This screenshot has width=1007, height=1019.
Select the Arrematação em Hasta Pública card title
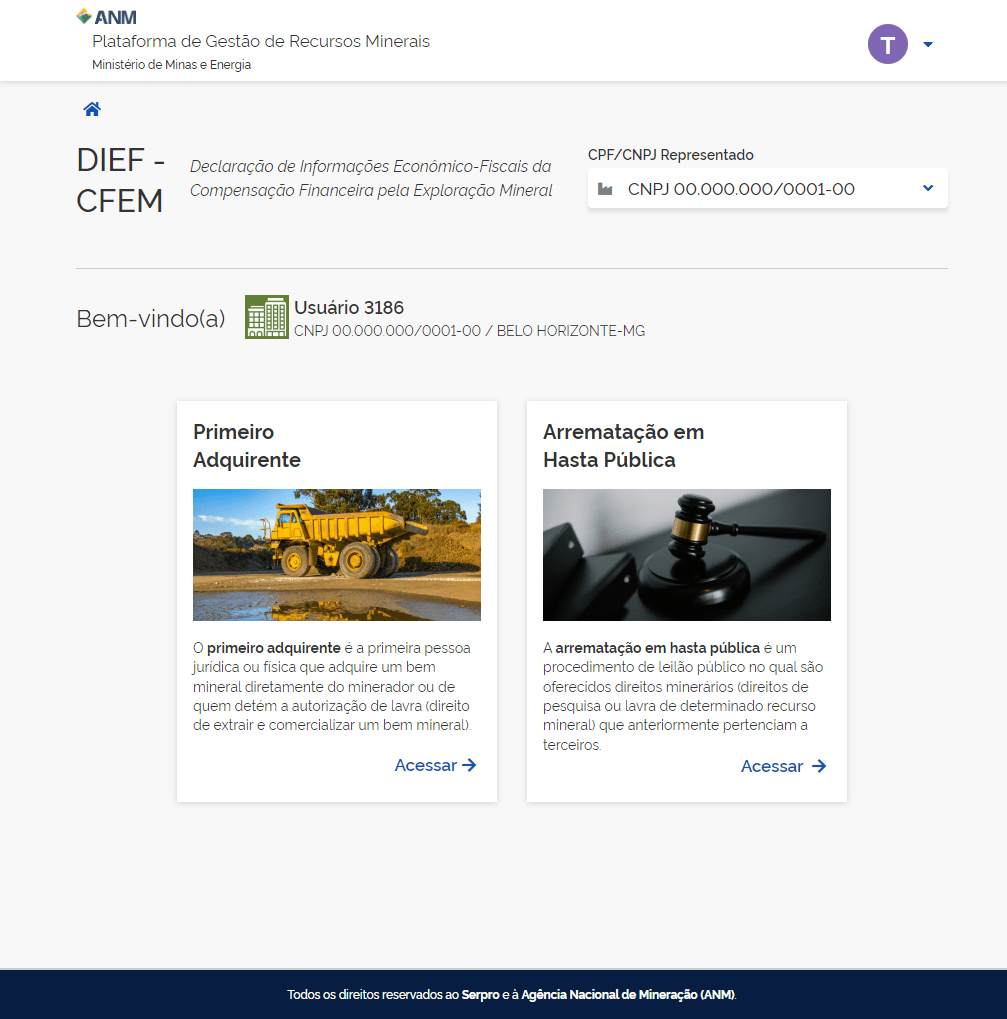coord(623,446)
